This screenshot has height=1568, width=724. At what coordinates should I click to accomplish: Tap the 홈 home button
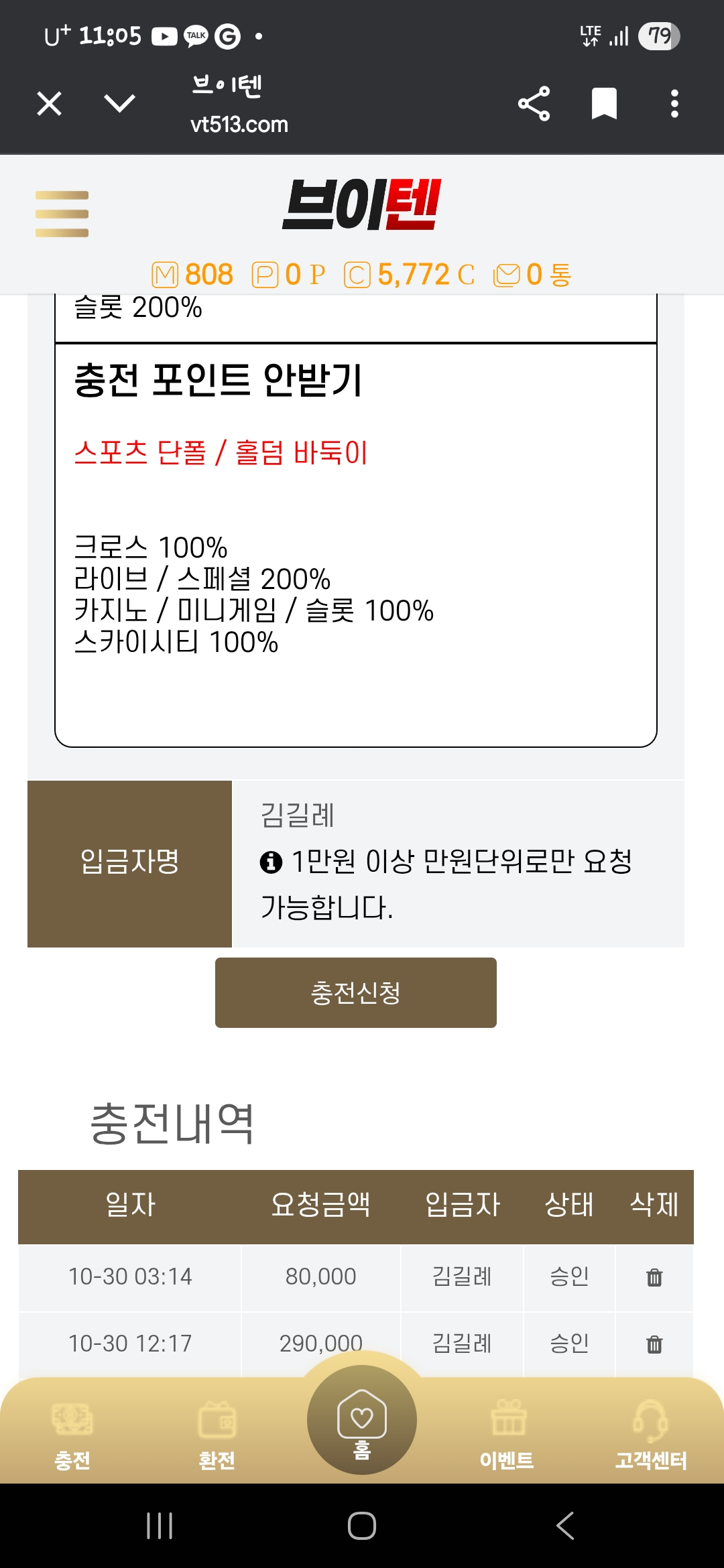tap(362, 1421)
